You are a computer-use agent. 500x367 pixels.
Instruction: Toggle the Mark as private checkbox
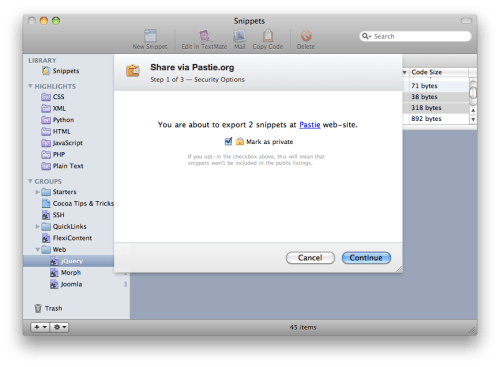coord(228,142)
